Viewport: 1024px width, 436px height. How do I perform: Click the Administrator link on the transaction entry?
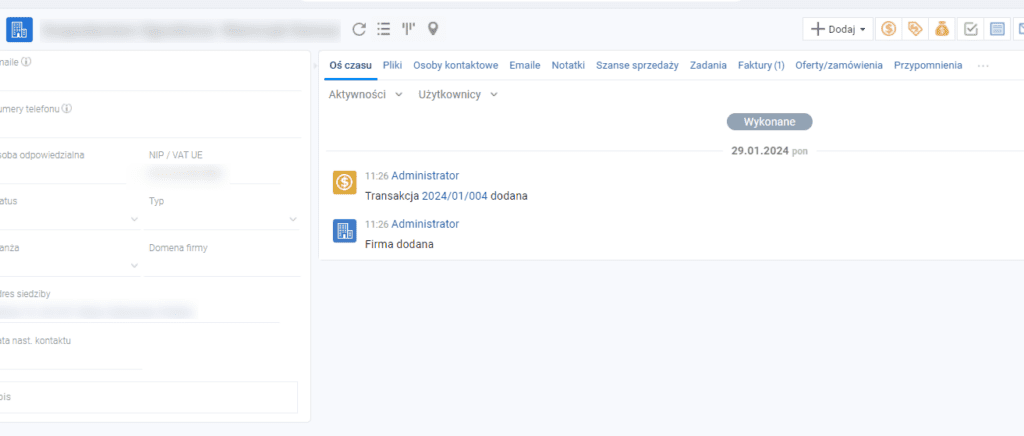[x=425, y=175]
